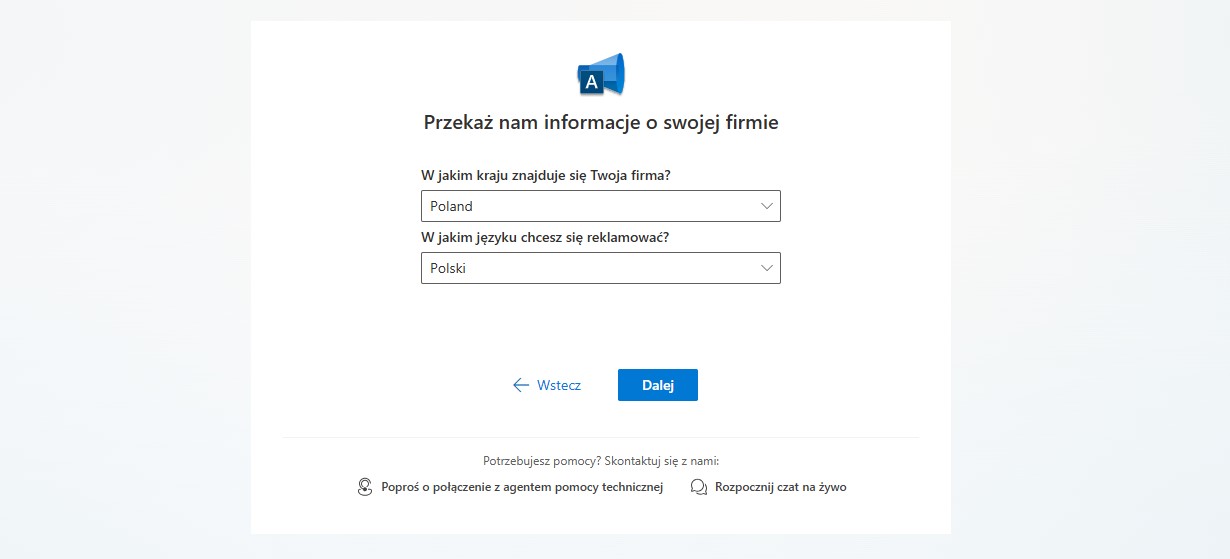The width and height of the screenshot is (1230, 559).
Task: Open the combo box showing Poland
Action: pyautogui.click(x=601, y=206)
